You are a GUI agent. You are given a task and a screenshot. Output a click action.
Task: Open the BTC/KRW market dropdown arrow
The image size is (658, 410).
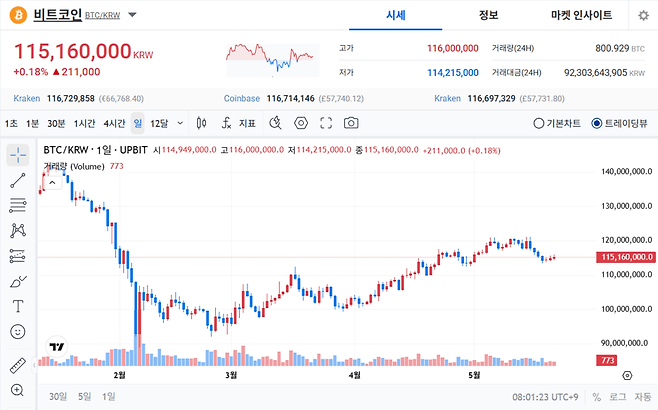point(132,15)
